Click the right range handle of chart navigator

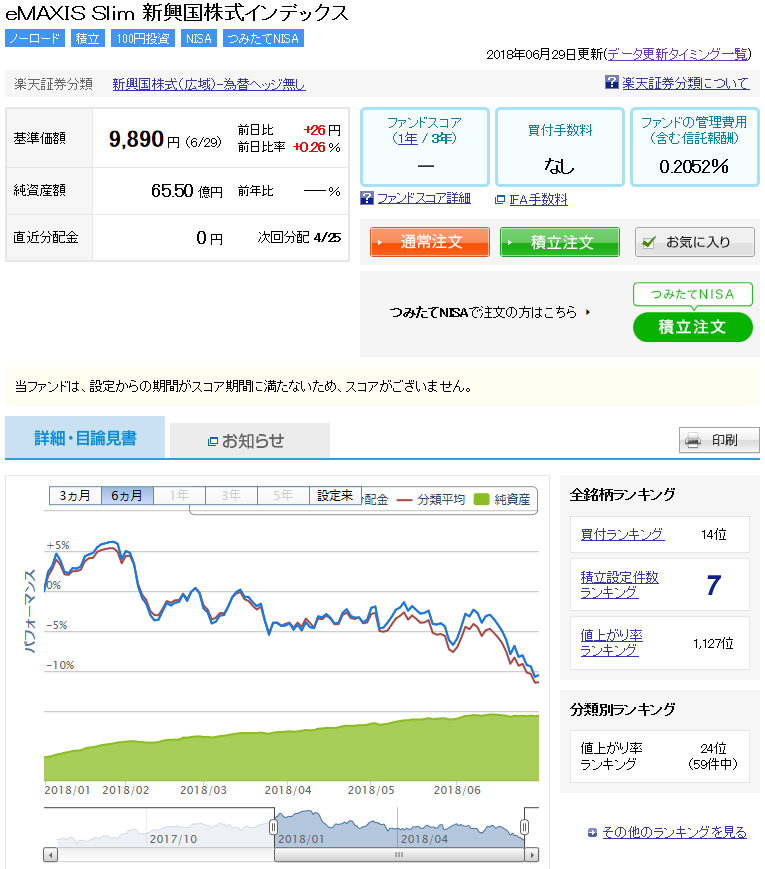coord(524,827)
